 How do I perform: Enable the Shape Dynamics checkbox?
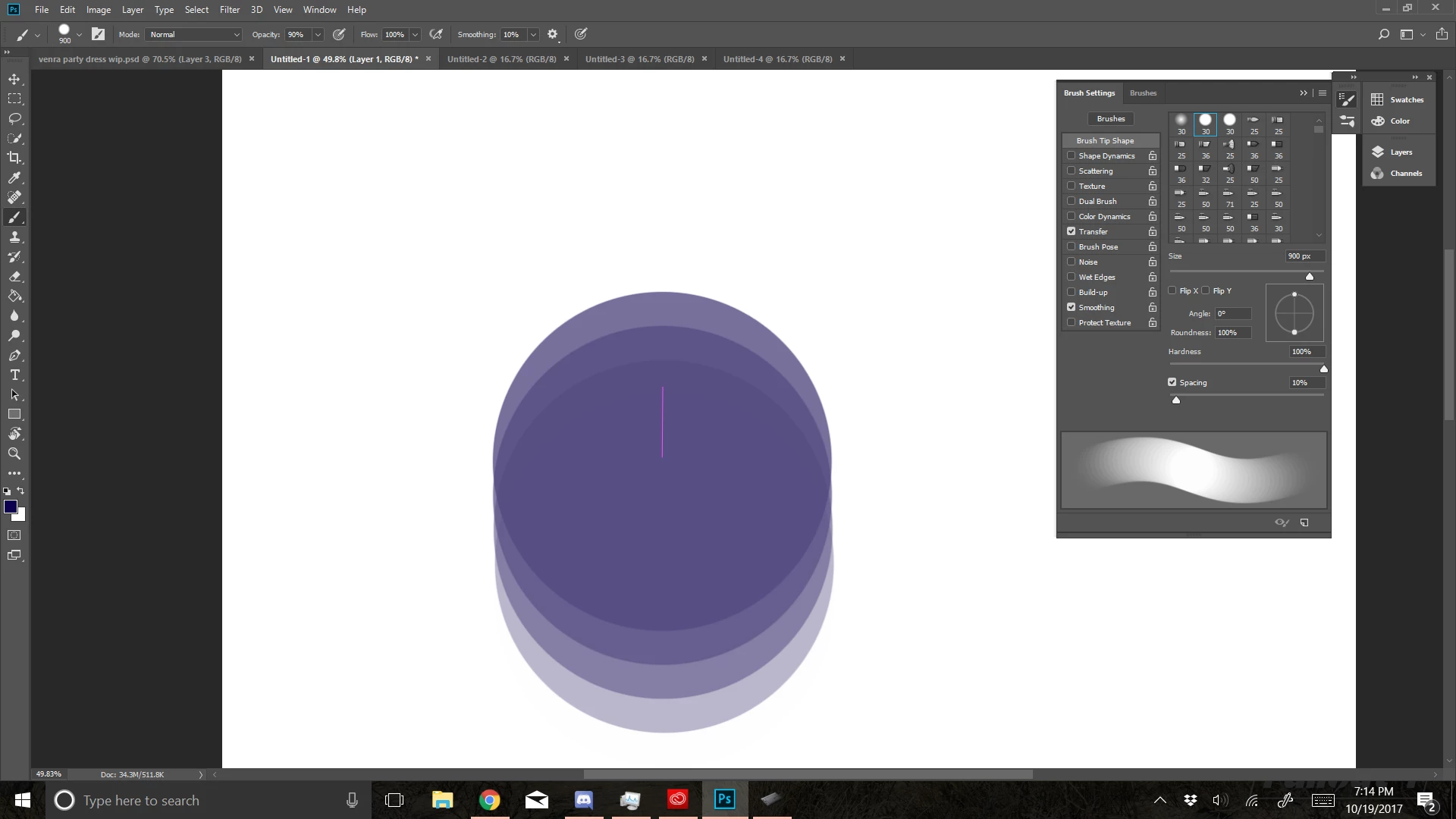(x=1072, y=155)
